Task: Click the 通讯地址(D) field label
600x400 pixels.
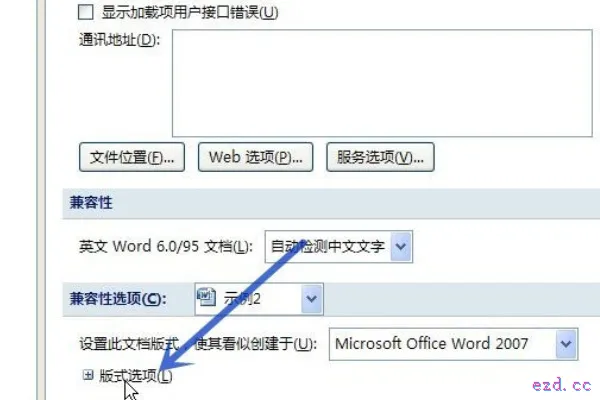Action: click(x=118, y=40)
